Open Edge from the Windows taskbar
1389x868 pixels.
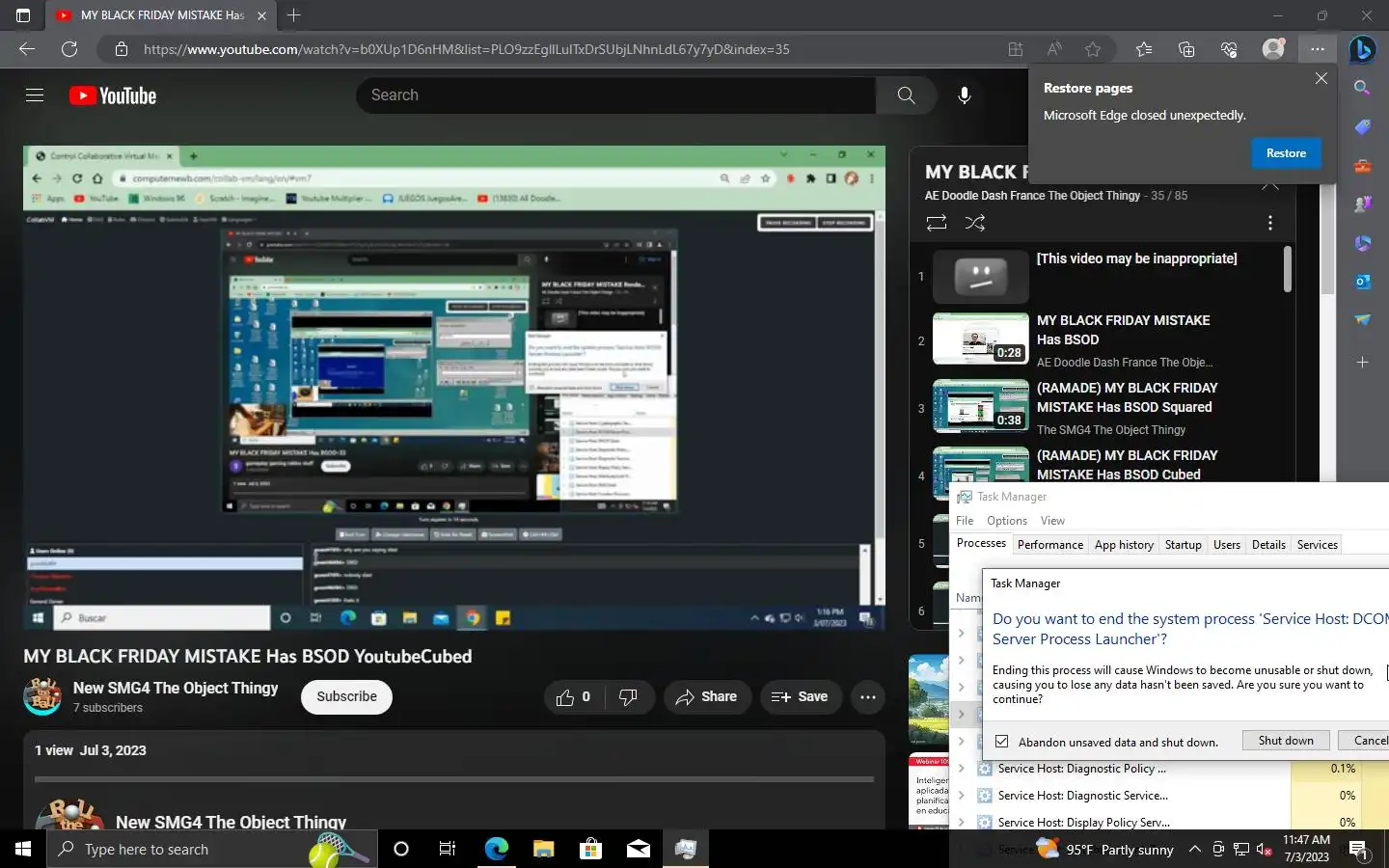pyautogui.click(x=497, y=849)
